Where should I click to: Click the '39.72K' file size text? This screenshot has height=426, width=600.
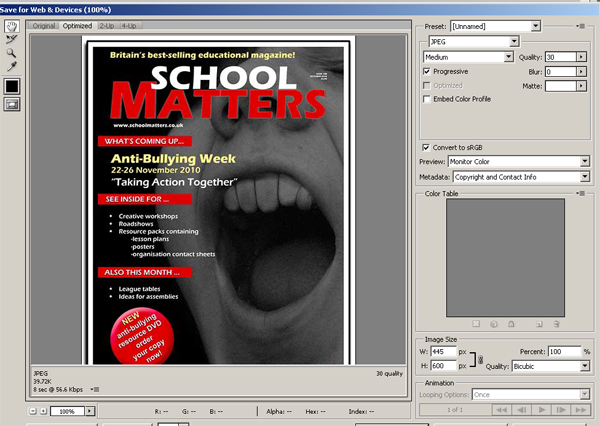(x=42, y=382)
